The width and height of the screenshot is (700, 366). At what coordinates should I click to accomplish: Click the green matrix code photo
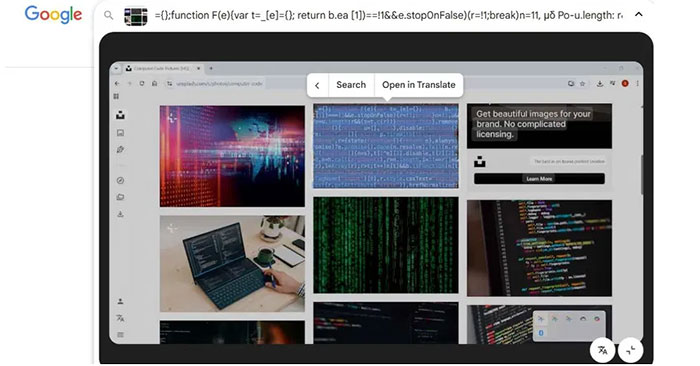pos(386,245)
